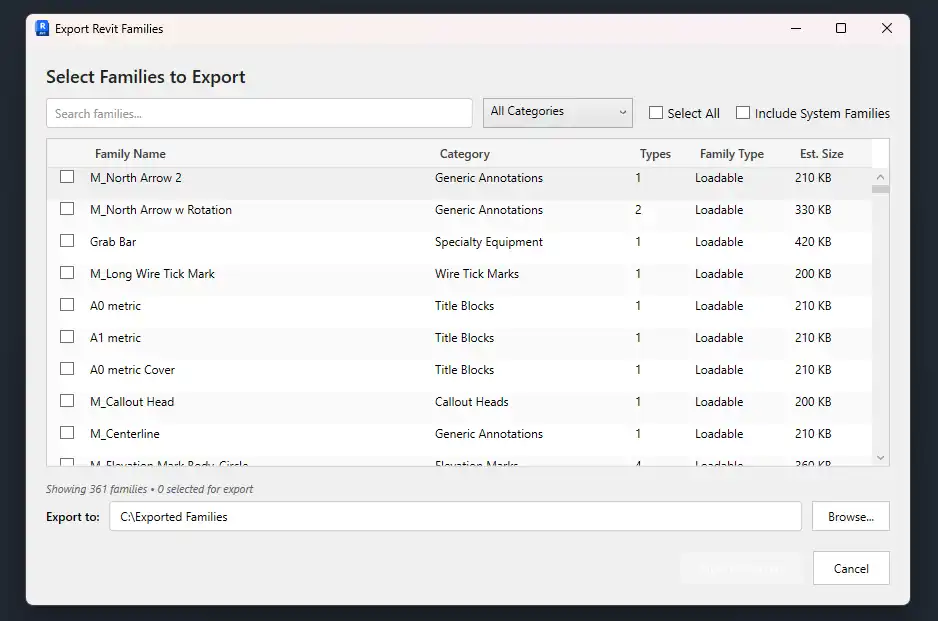Click the Revit app icon in title bar
The height and width of the screenshot is (621, 938).
42,29
